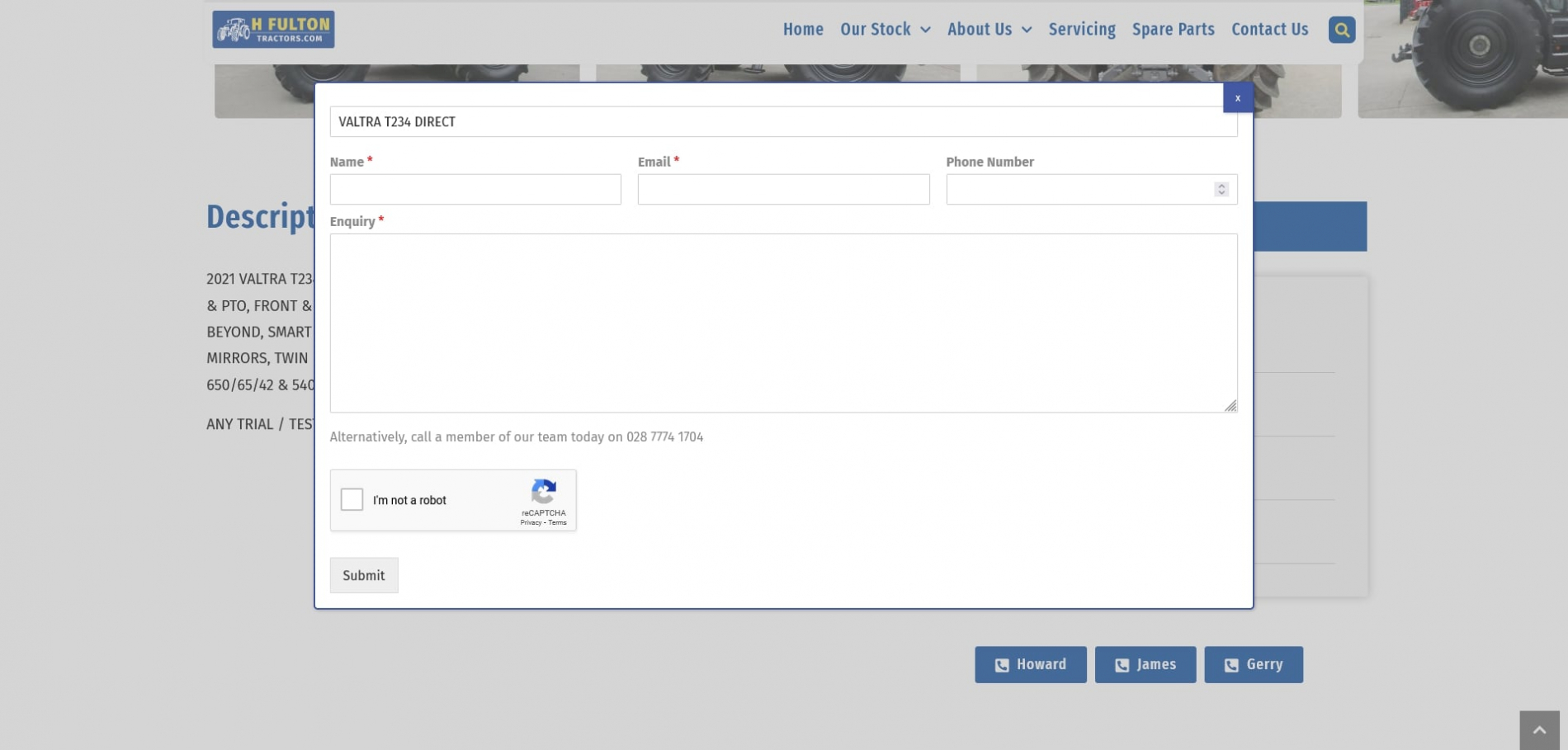Click the H Fulton Tractors logo

pos(273,30)
